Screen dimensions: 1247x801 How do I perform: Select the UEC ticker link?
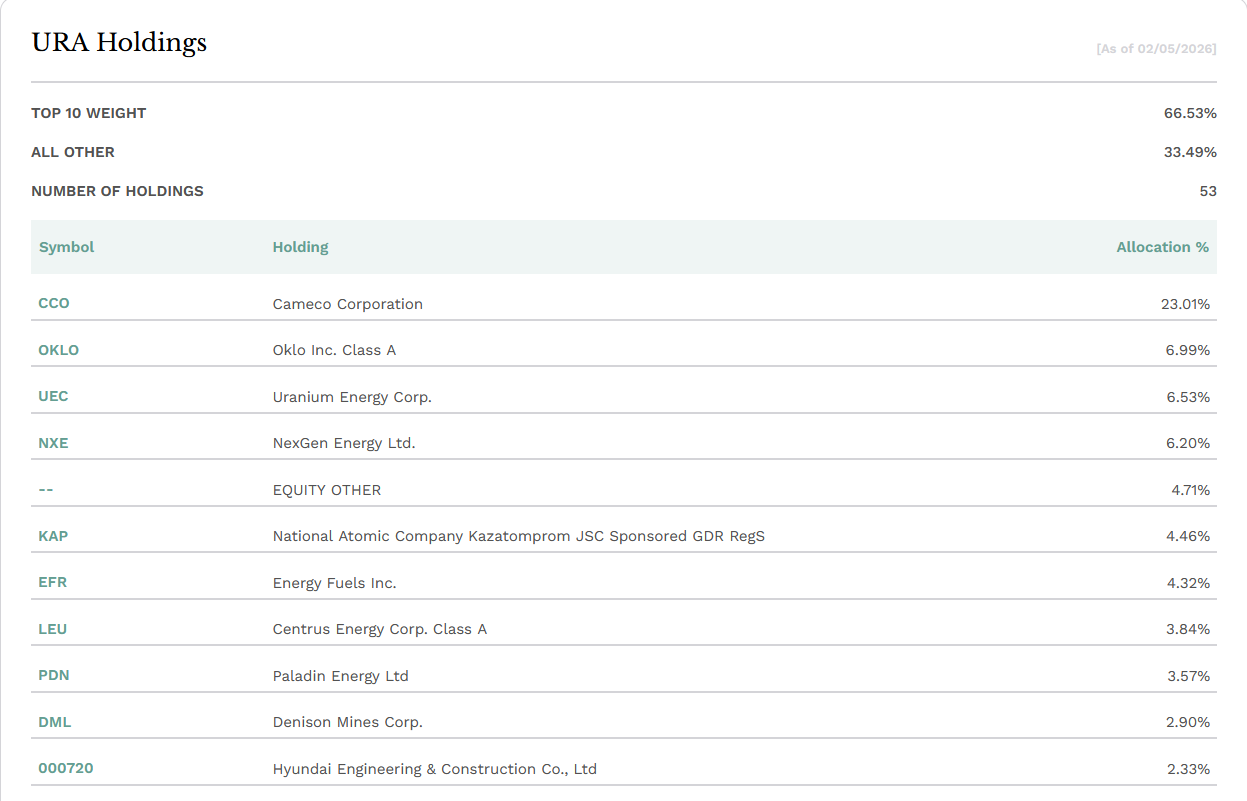coord(53,396)
